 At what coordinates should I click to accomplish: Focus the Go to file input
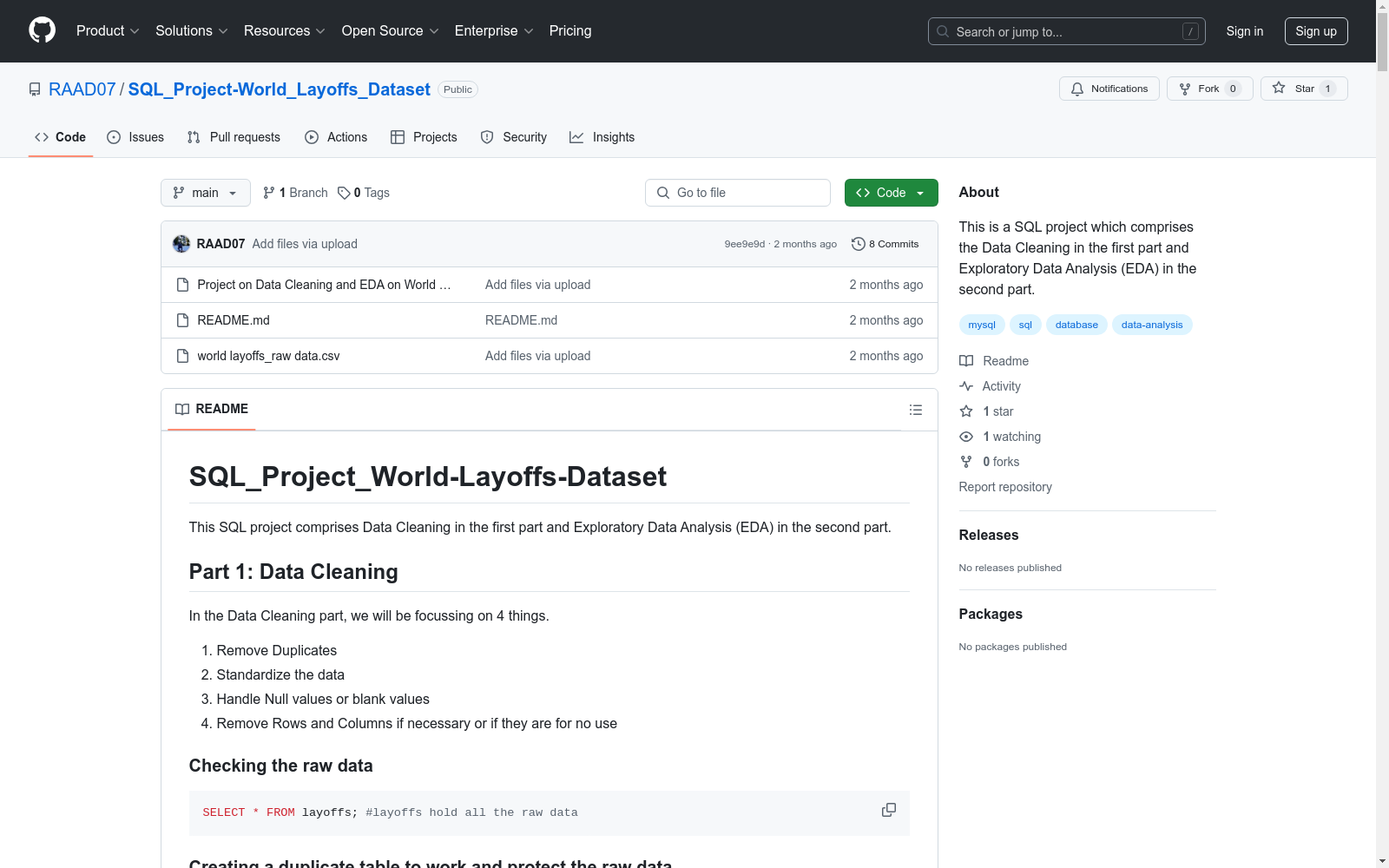738,193
